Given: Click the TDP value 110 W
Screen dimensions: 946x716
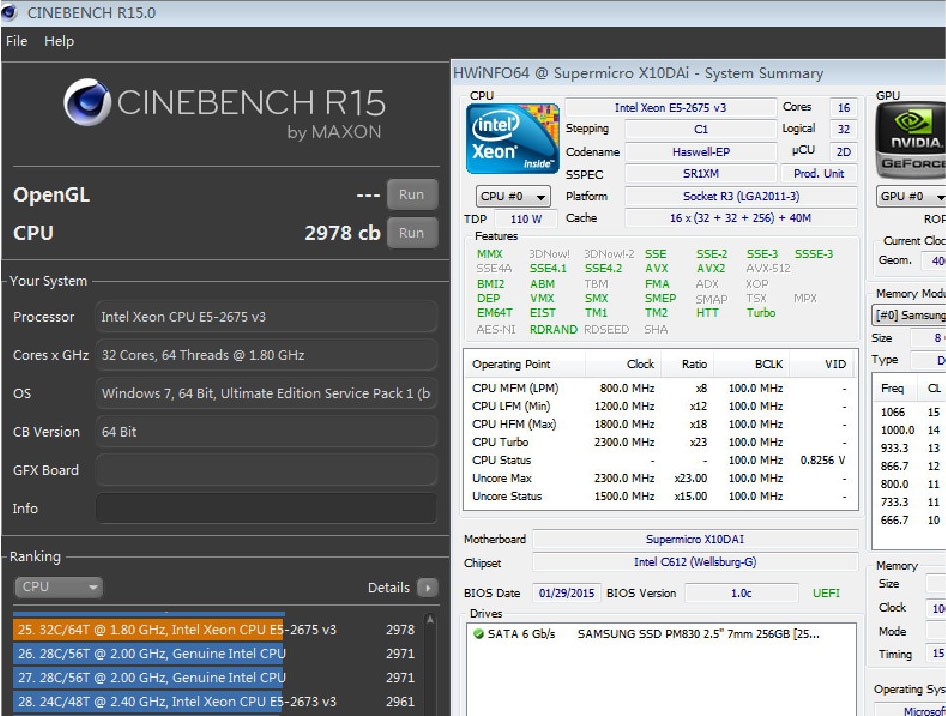Looking at the screenshot, I should (x=526, y=219).
